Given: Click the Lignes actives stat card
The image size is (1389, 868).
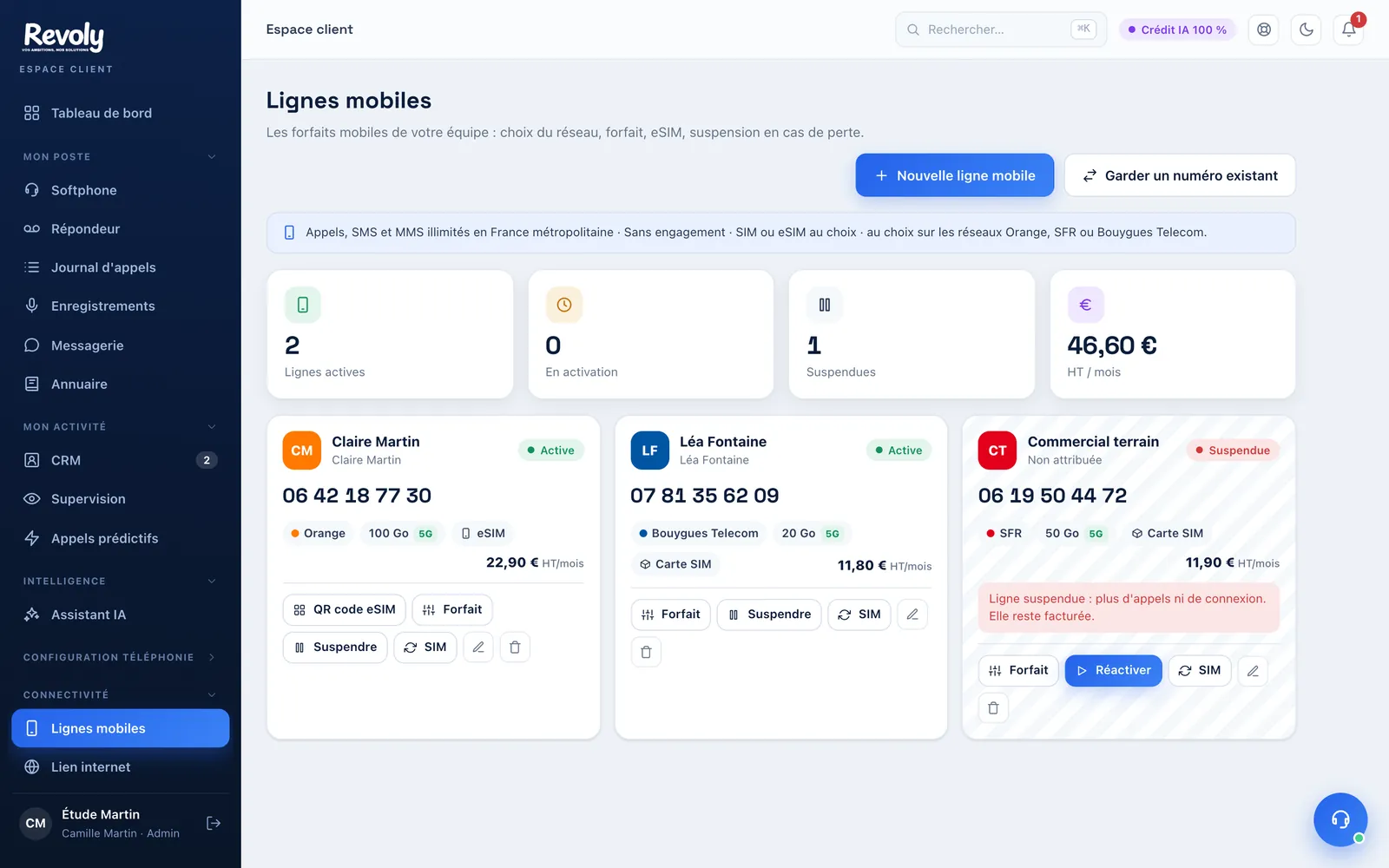Looking at the screenshot, I should coord(391,335).
